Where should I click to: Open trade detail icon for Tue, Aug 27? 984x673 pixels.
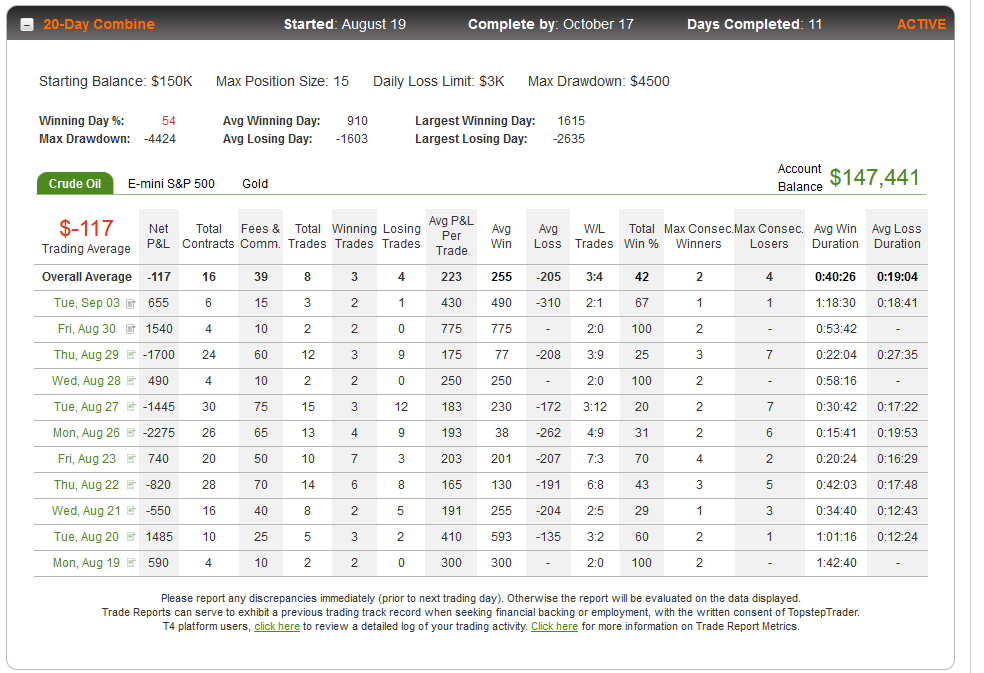point(131,407)
